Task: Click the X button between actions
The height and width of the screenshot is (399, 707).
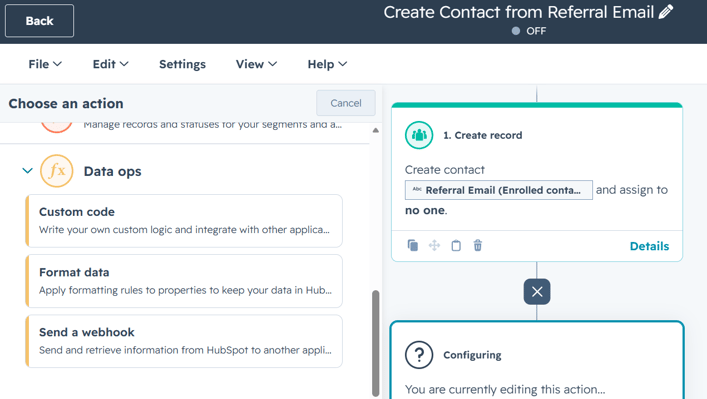Action: (x=537, y=292)
